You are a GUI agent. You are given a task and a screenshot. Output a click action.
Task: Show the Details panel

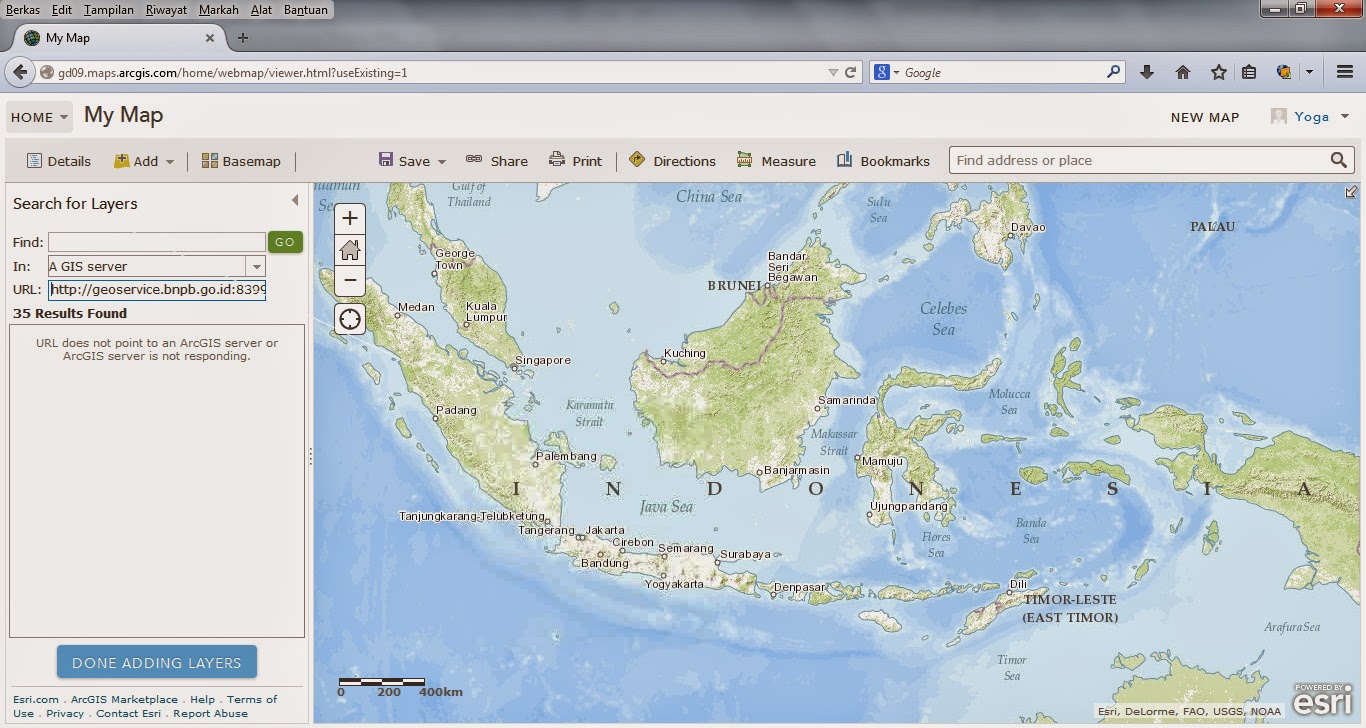pos(57,160)
